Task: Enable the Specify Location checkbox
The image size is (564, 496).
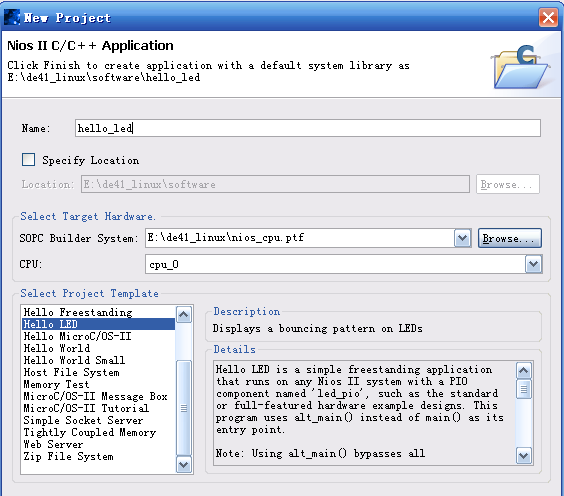Action: tap(28, 160)
